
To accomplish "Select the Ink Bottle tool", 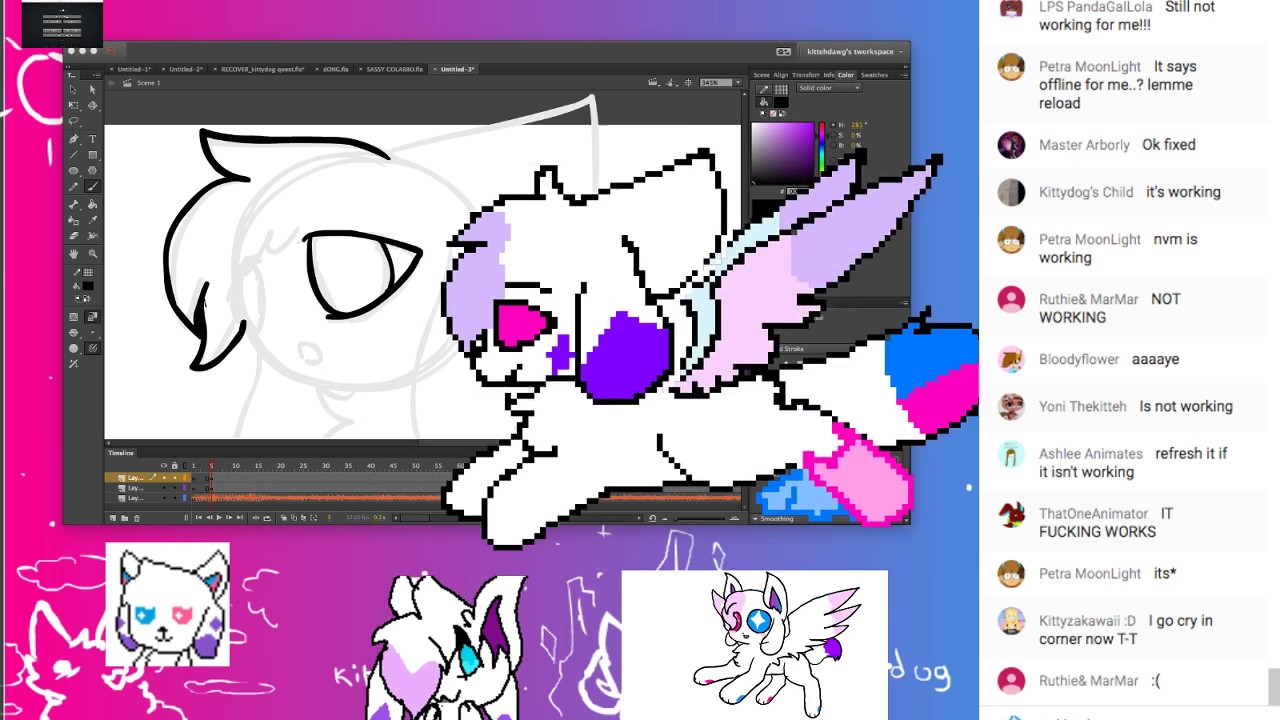I will pos(73,220).
